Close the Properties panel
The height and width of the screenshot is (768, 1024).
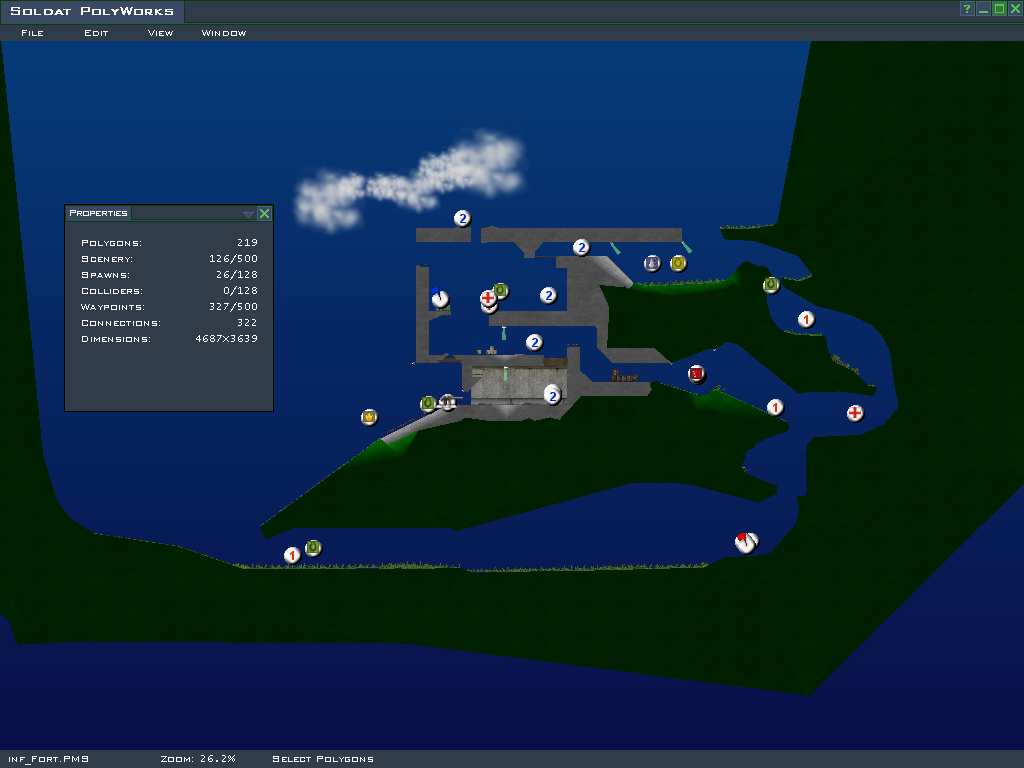[x=264, y=213]
